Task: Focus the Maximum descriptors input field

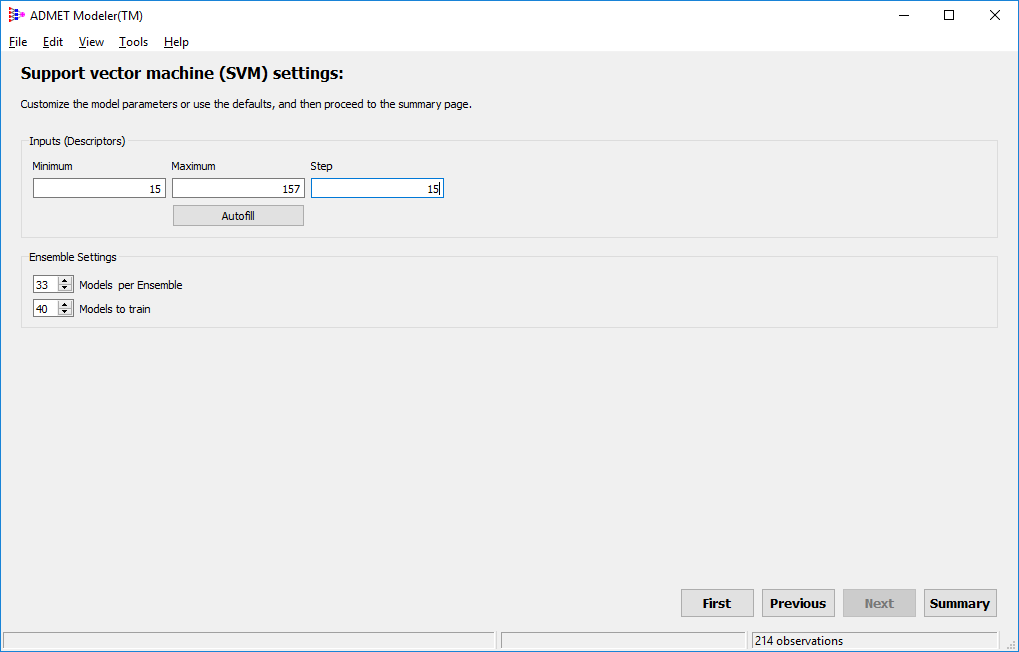Action: pyautogui.click(x=239, y=189)
